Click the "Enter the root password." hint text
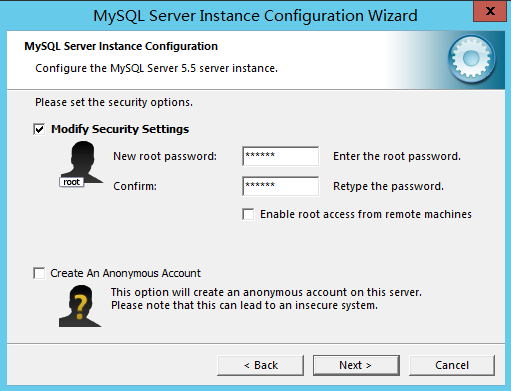Viewport: 511px width, 391px height. [397, 156]
